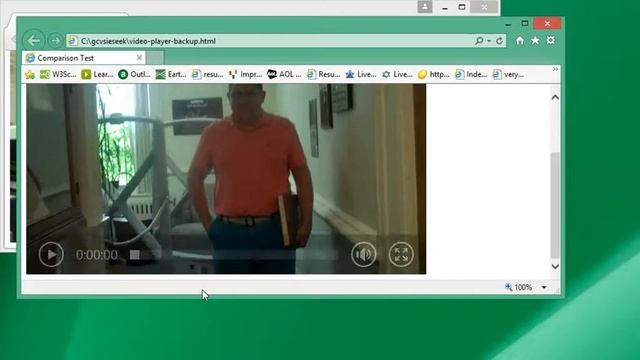This screenshot has height=360, width=640.
Task: Select the Comparison Test tab
Action: click(x=84, y=58)
